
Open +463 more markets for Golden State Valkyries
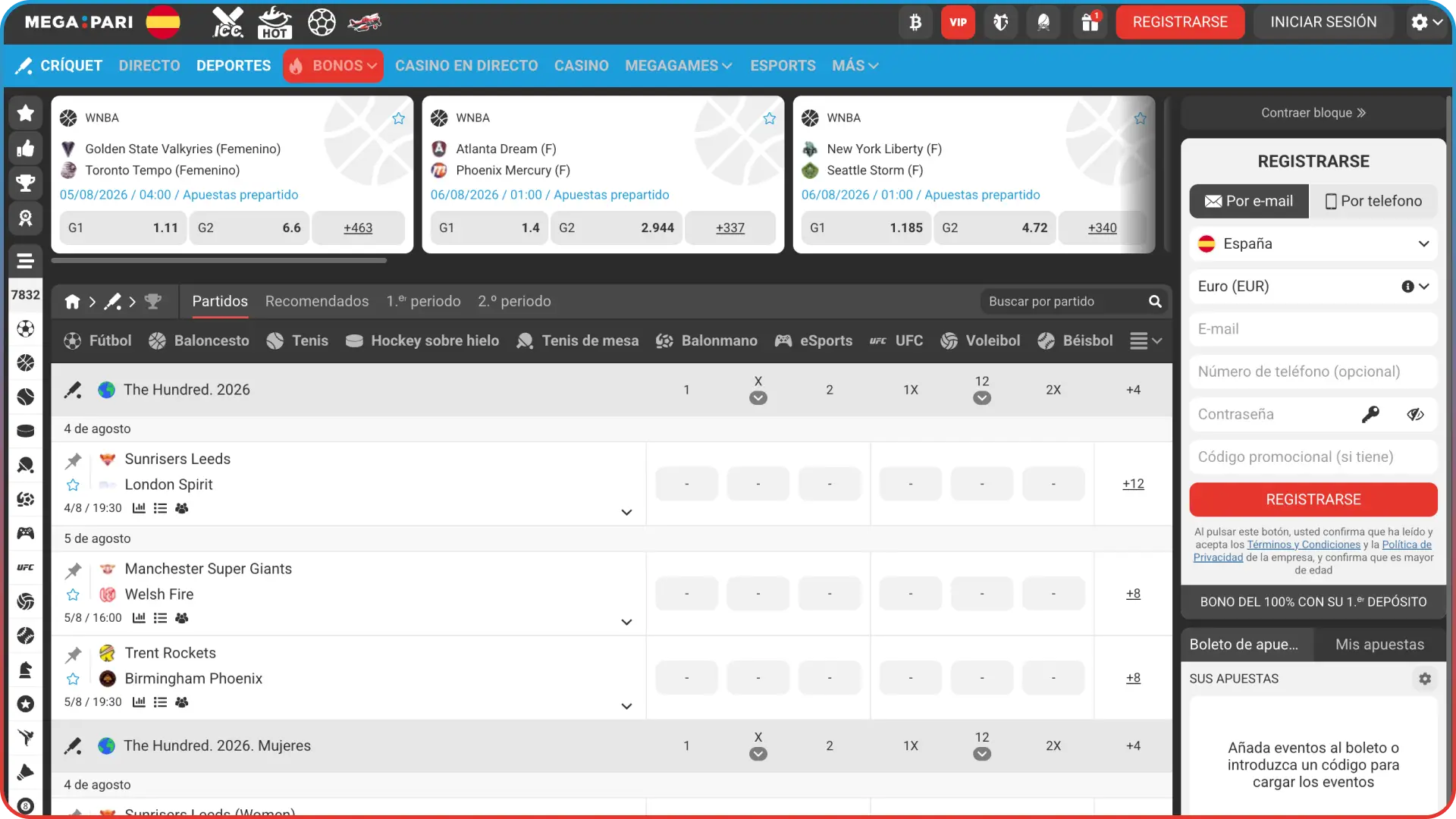[358, 227]
